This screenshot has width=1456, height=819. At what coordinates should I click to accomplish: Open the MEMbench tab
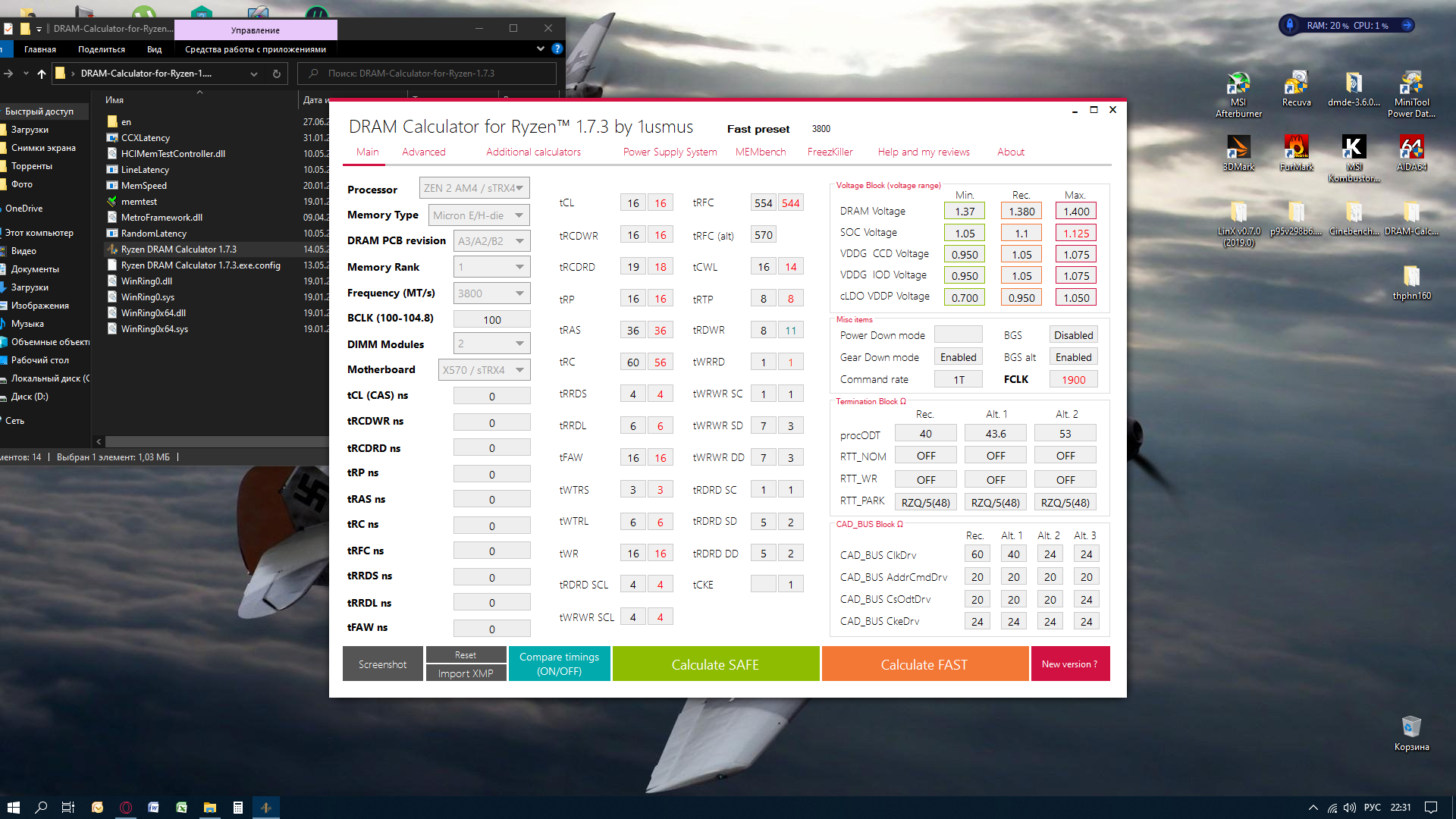tap(760, 152)
